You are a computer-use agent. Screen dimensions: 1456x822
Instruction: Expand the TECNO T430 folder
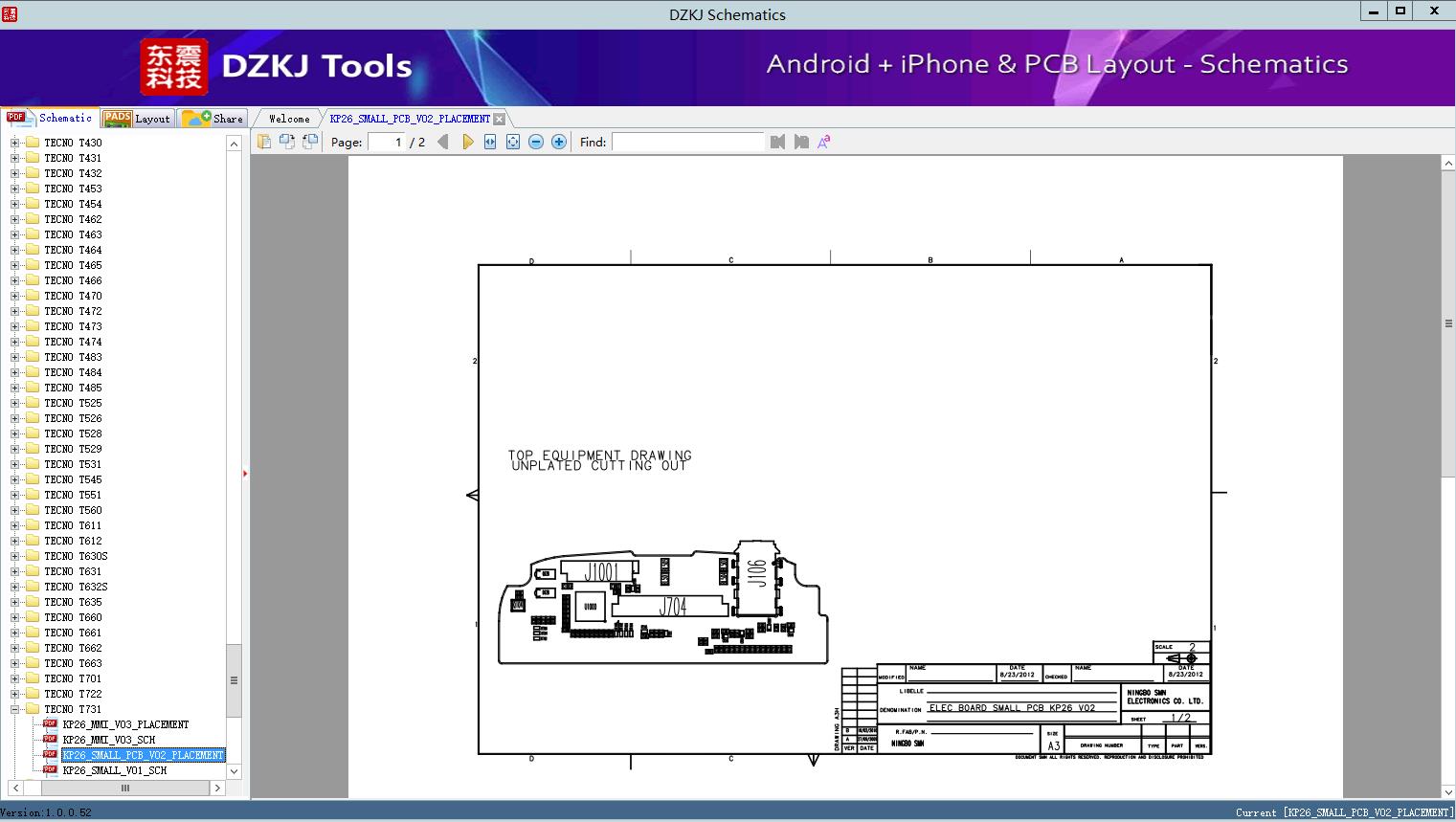coord(14,143)
